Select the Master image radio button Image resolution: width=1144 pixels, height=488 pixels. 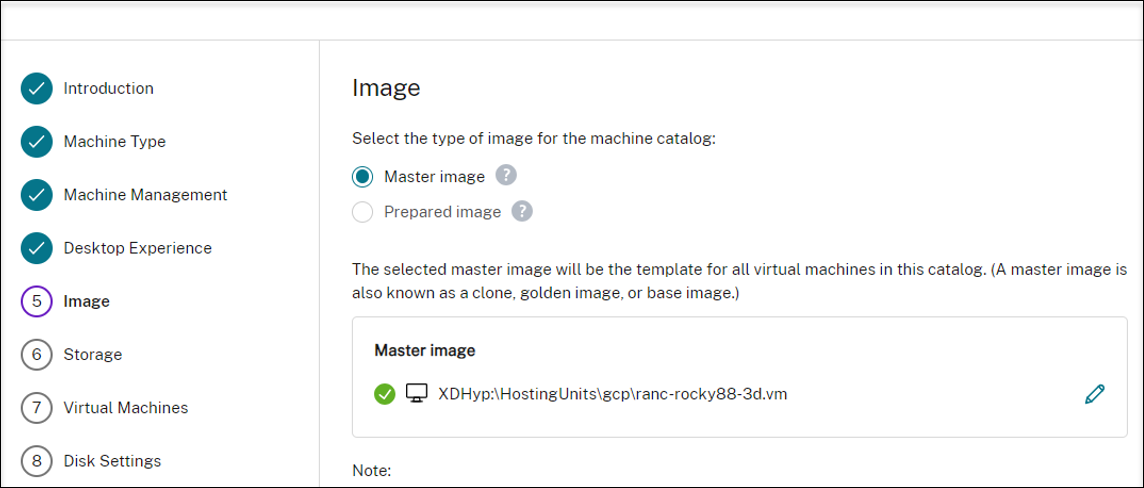coord(363,177)
